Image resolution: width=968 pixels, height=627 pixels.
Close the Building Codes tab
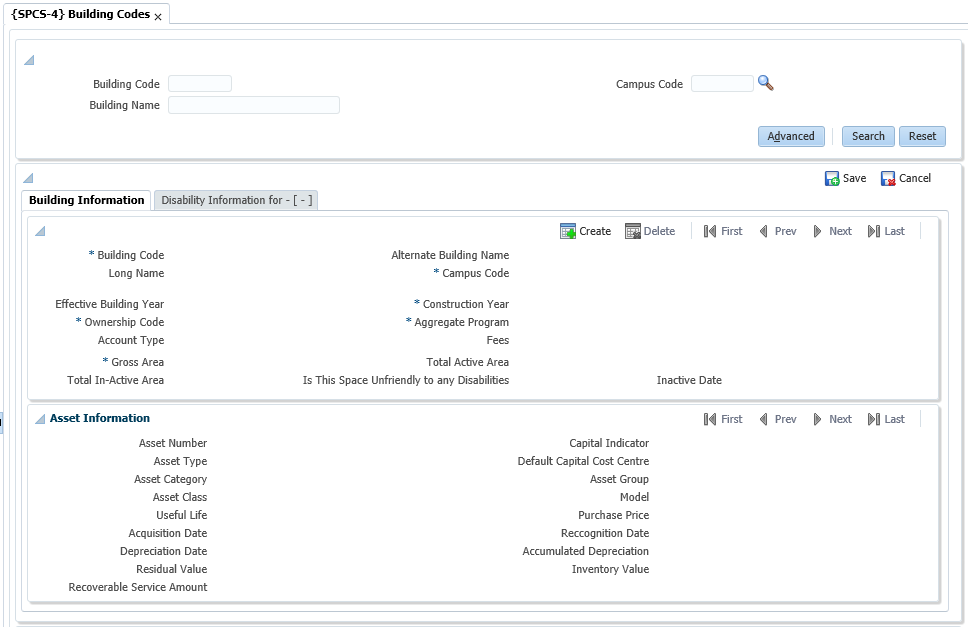pyautogui.click(x=158, y=17)
